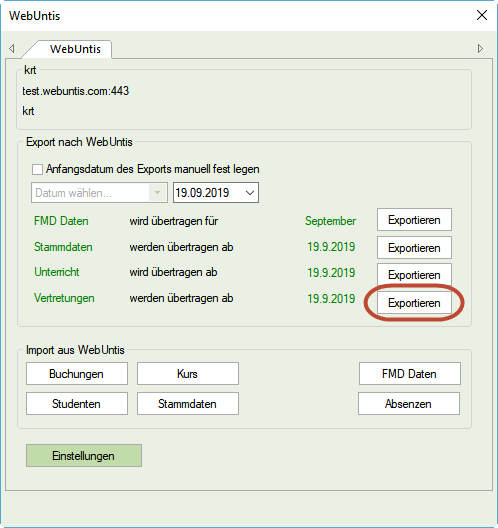
Task: Enable manual export start date checkbox
Action: 37,169
